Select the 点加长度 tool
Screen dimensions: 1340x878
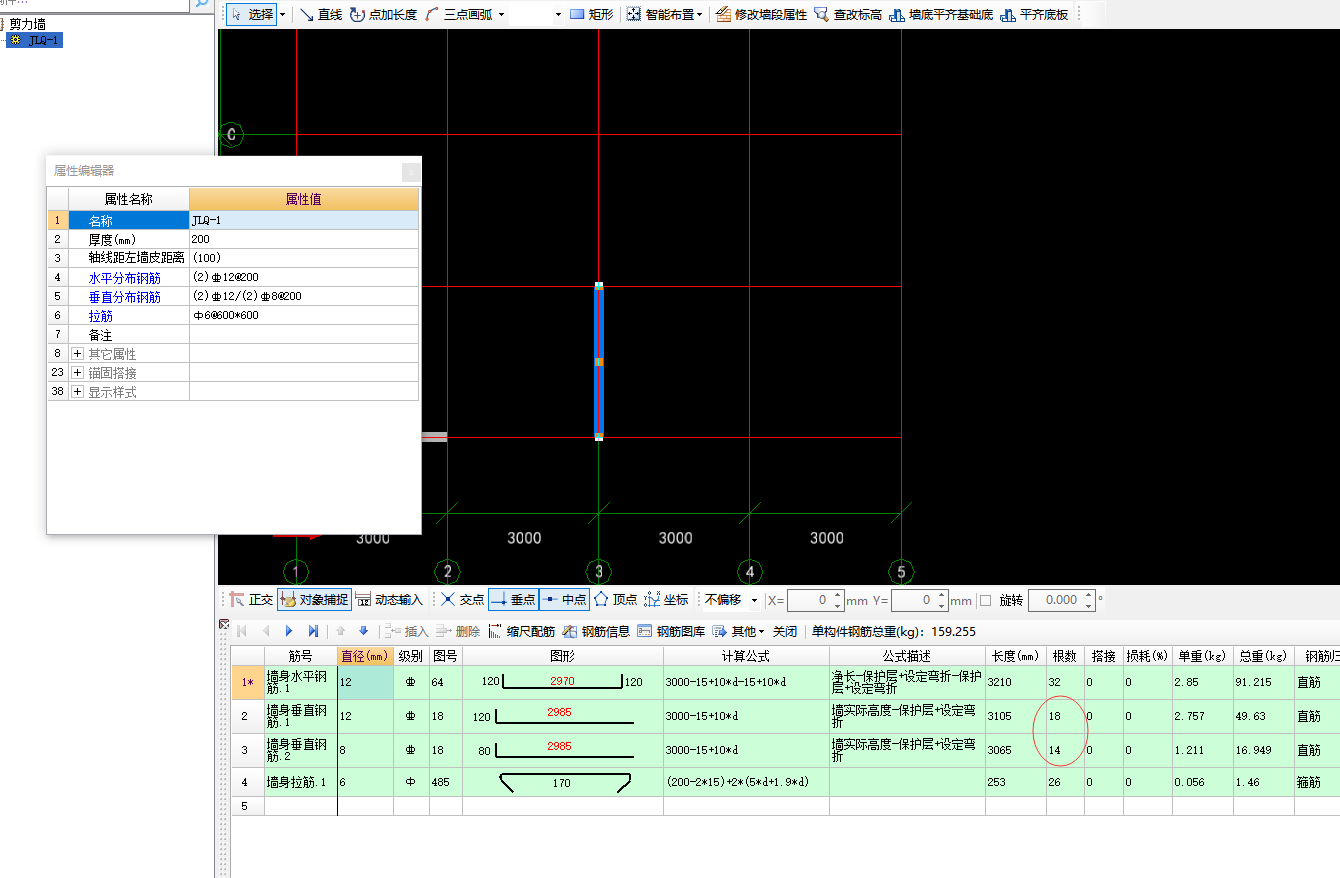(383, 15)
